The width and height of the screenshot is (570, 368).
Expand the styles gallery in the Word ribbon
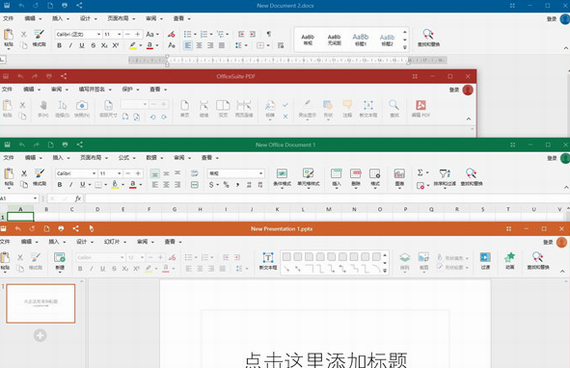[405, 47]
